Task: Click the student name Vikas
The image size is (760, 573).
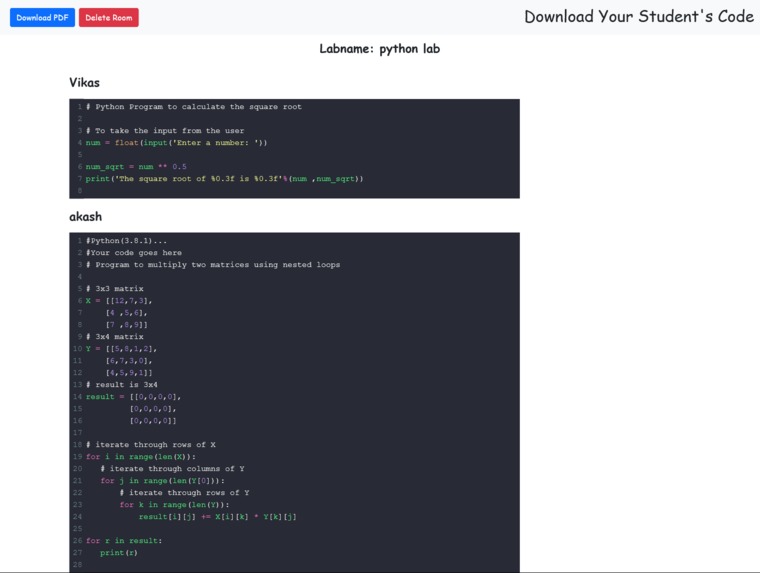Action: 84,82
